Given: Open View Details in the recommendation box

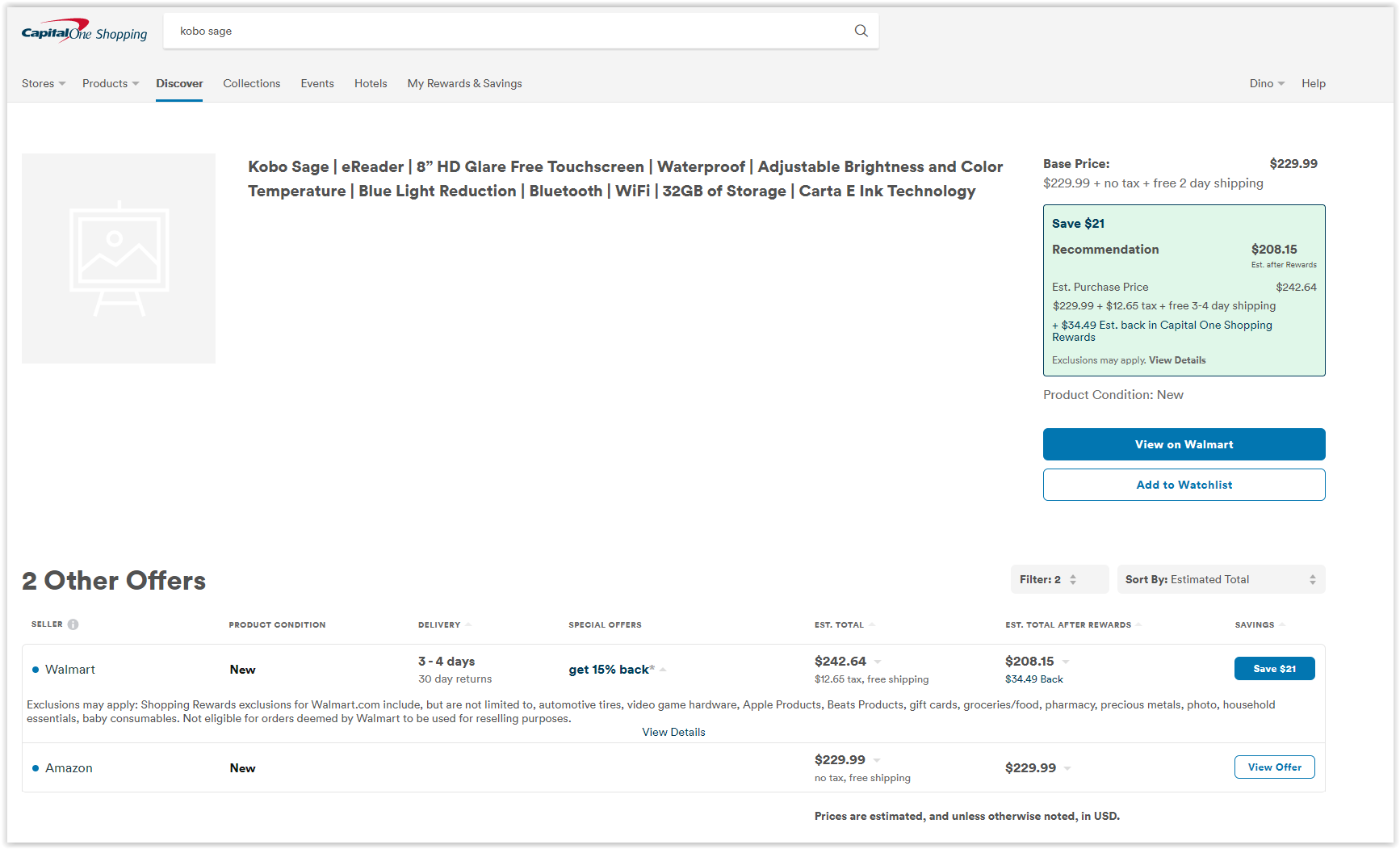Looking at the screenshot, I should (1177, 360).
